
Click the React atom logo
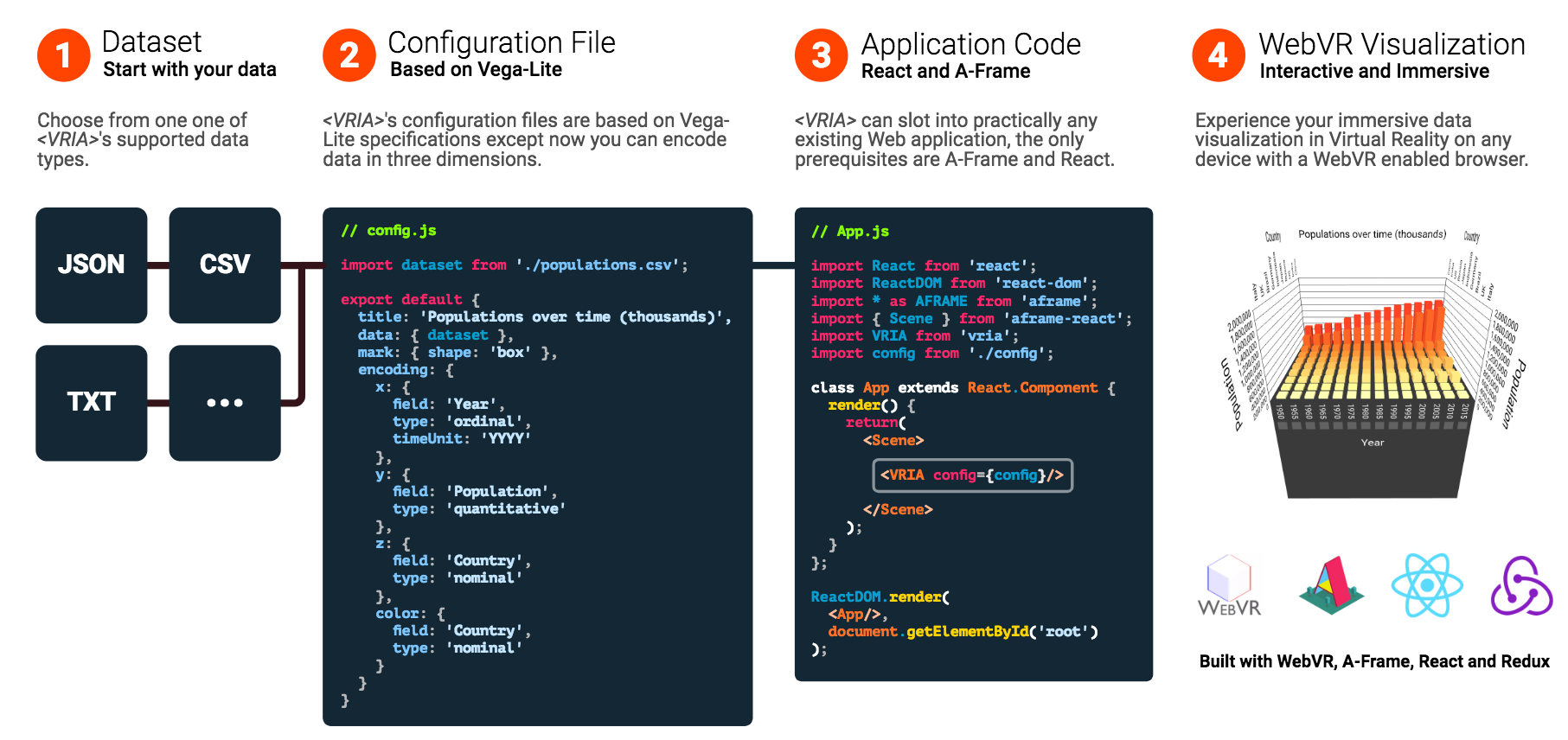click(1427, 585)
